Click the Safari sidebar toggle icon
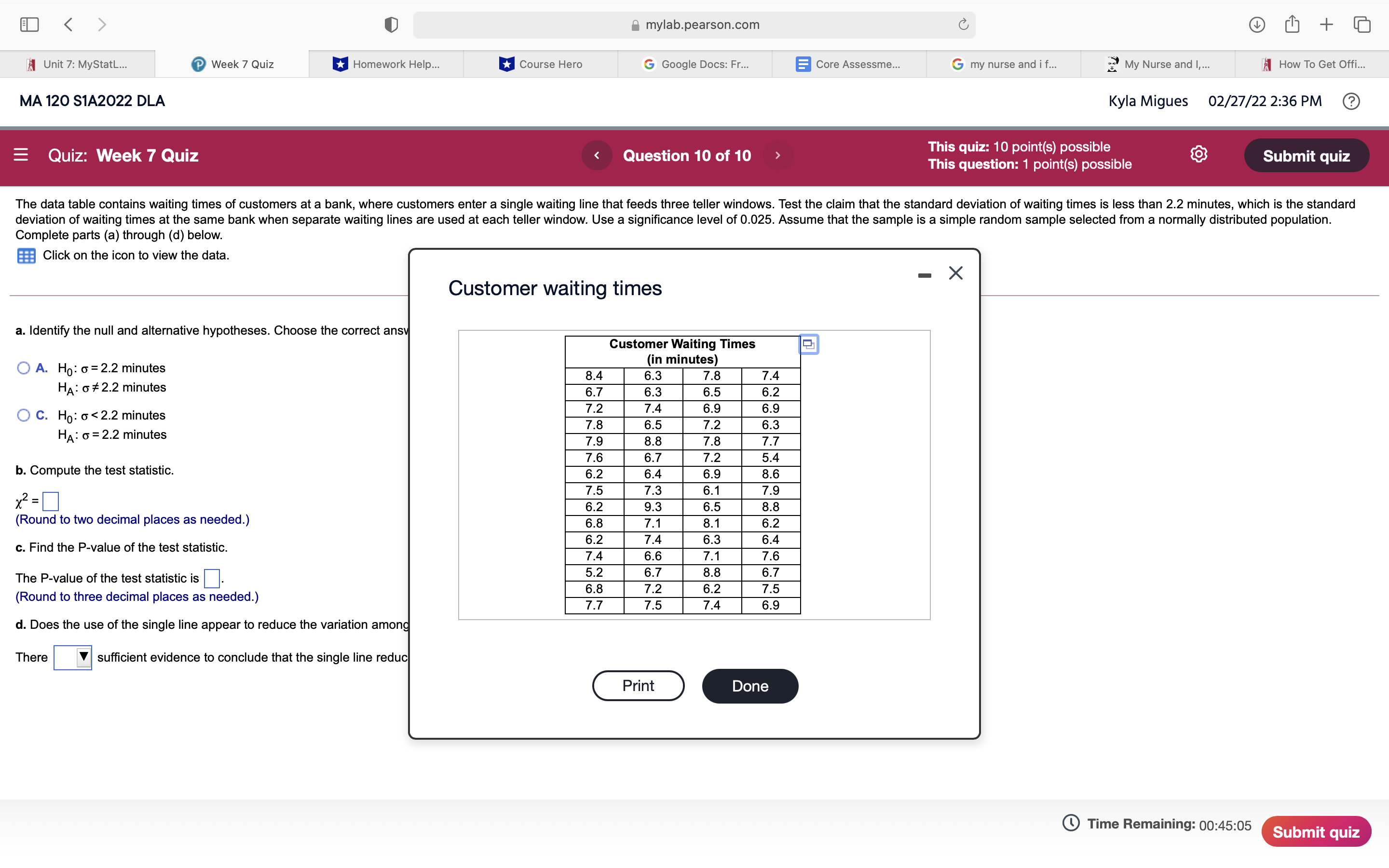Image resolution: width=1389 pixels, height=868 pixels. (x=29, y=25)
